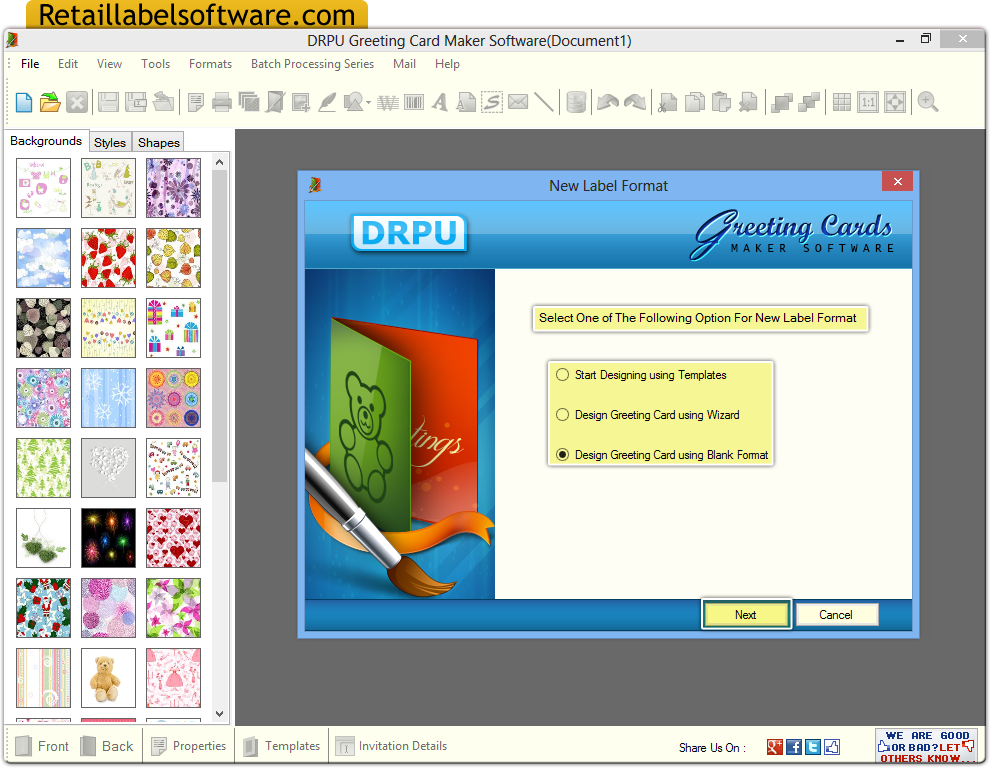Open the Edit menu
This screenshot has width=990, height=768.
tap(68, 64)
